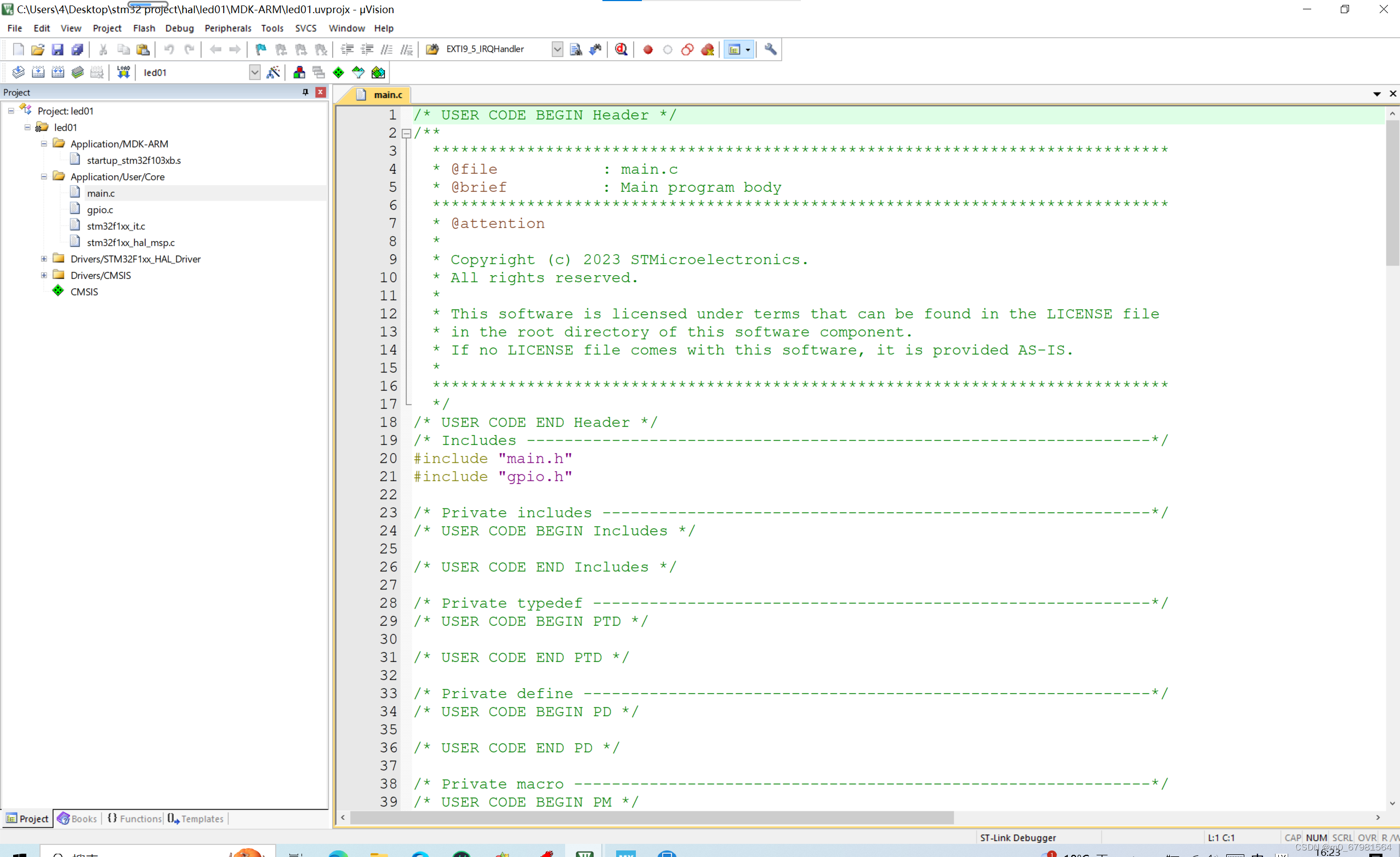Click the editor horizontal scrollbar thumb
This screenshot has height=857, width=1400.
pyautogui.click(x=652, y=817)
